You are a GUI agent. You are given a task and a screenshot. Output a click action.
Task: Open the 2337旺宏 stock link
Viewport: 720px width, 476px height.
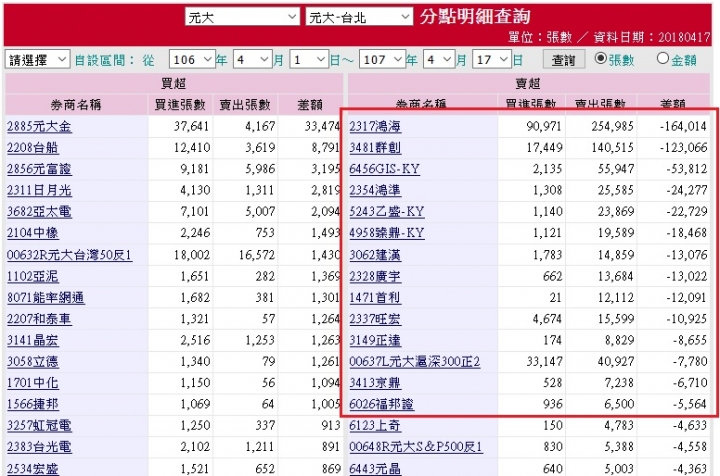pos(375,319)
